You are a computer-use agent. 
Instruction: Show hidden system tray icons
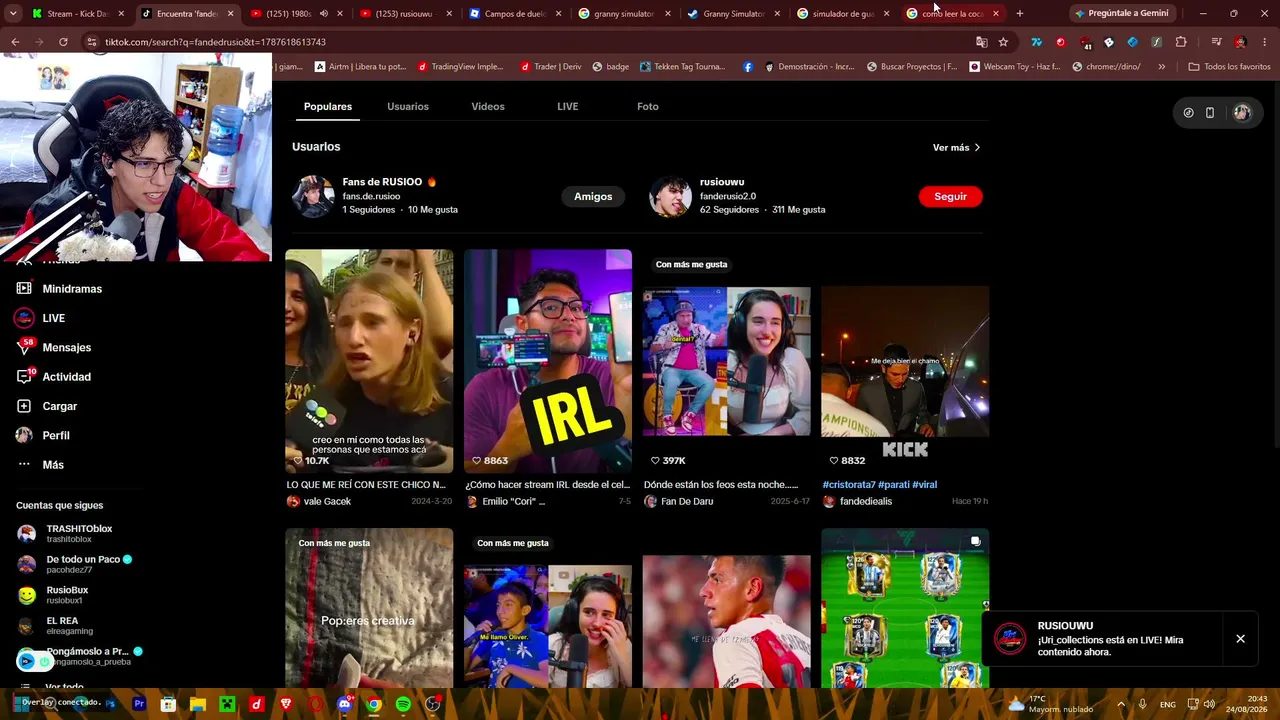click(1120, 704)
